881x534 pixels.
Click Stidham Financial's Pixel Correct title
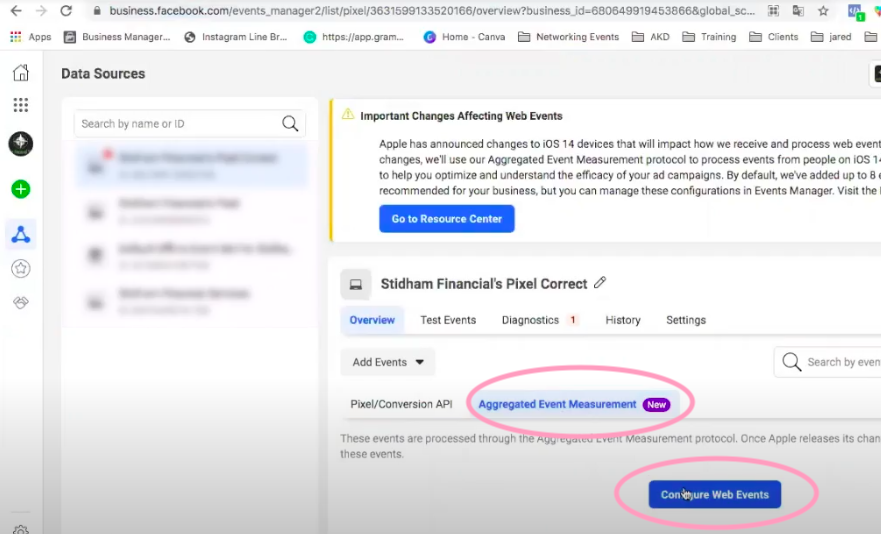484,284
